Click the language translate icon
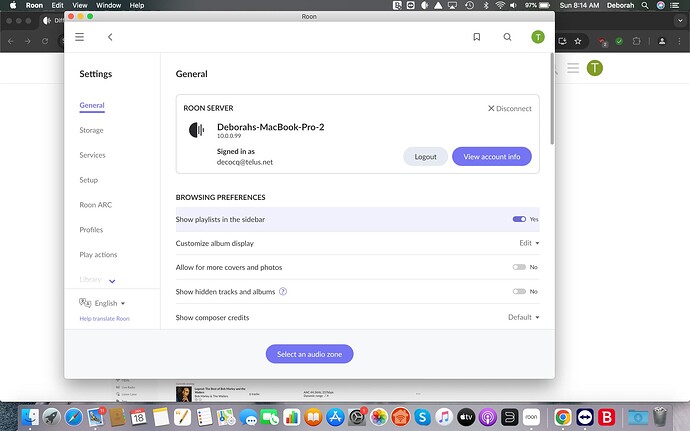This screenshot has width=690, height=431. point(85,302)
